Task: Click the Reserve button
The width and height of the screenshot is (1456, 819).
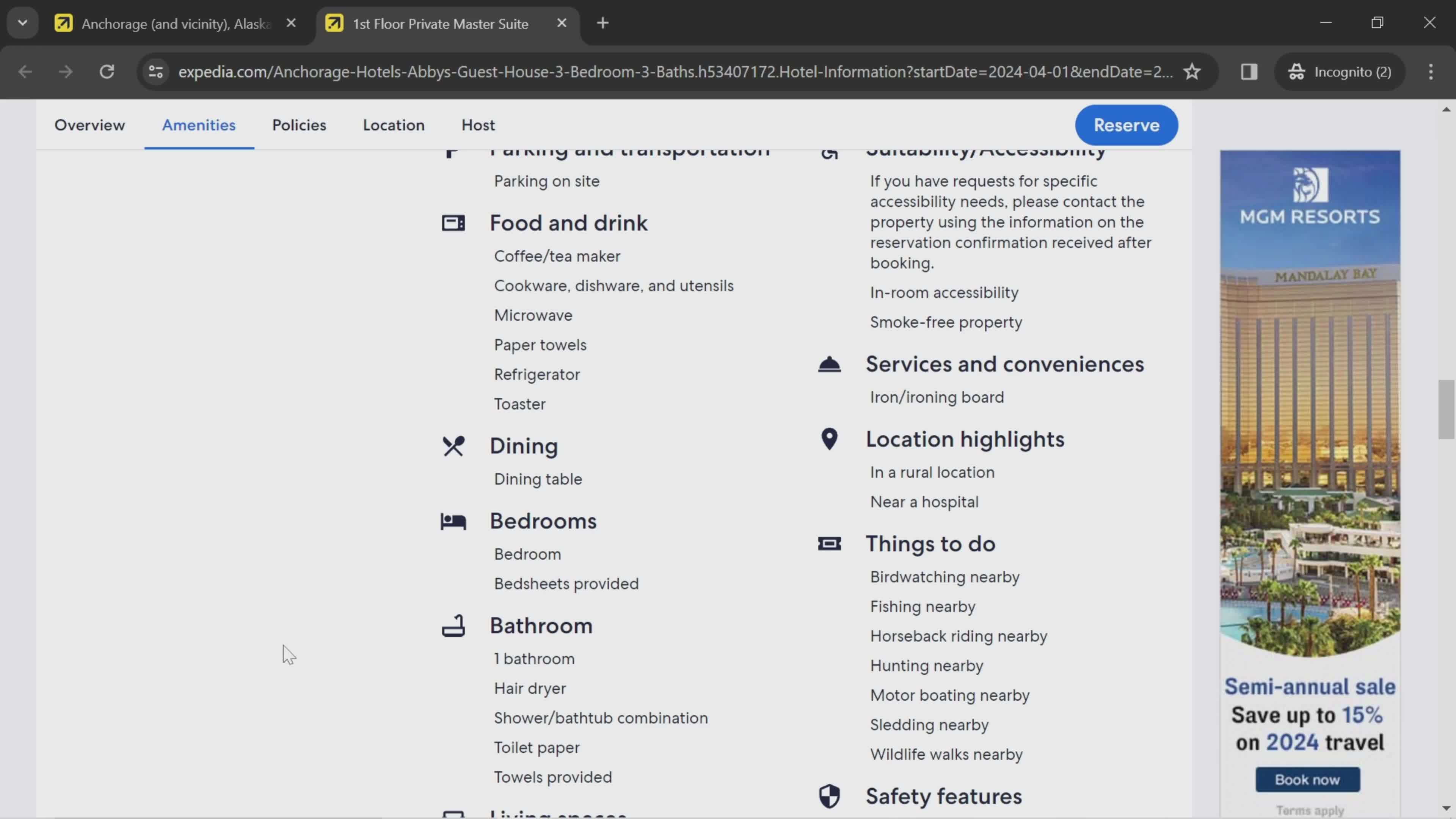Action: point(1126,125)
